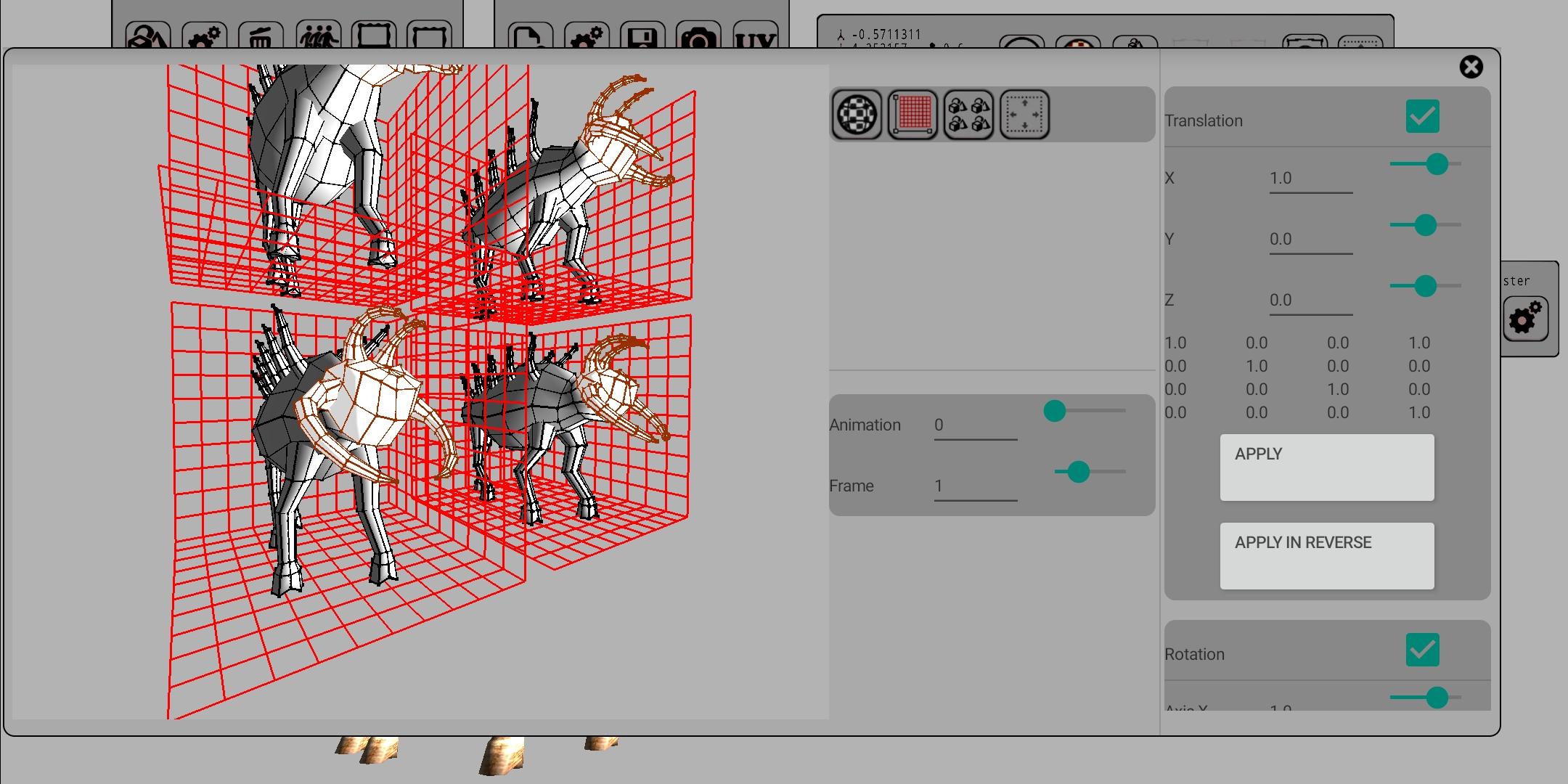This screenshot has width=1568, height=784.
Task: Click the APPLY button
Action: (x=1327, y=467)
